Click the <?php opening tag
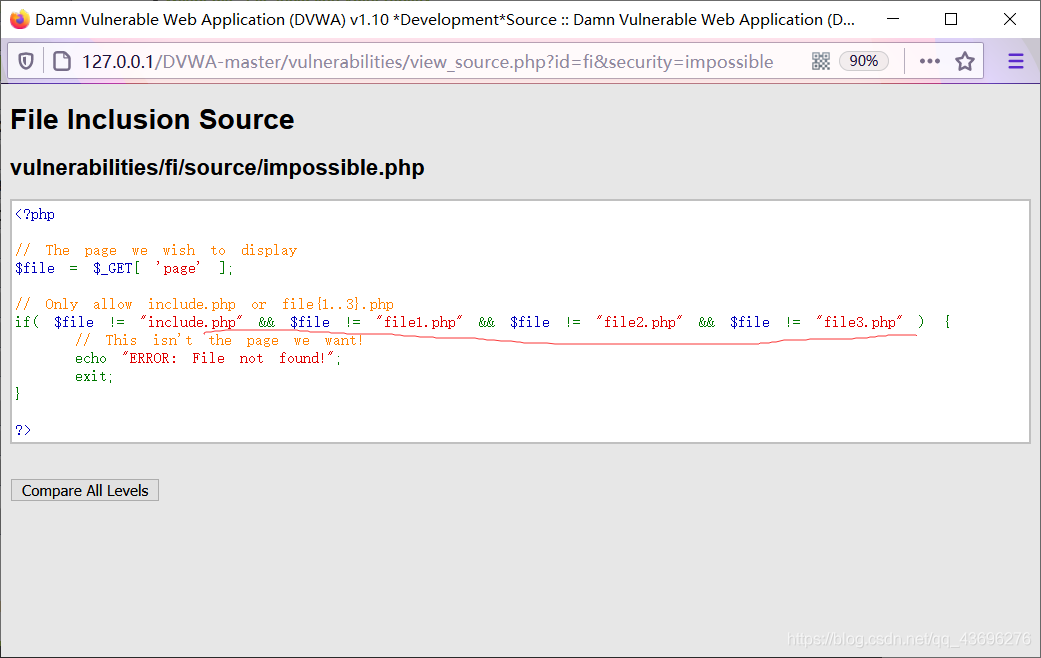 [x=35, y=214]
